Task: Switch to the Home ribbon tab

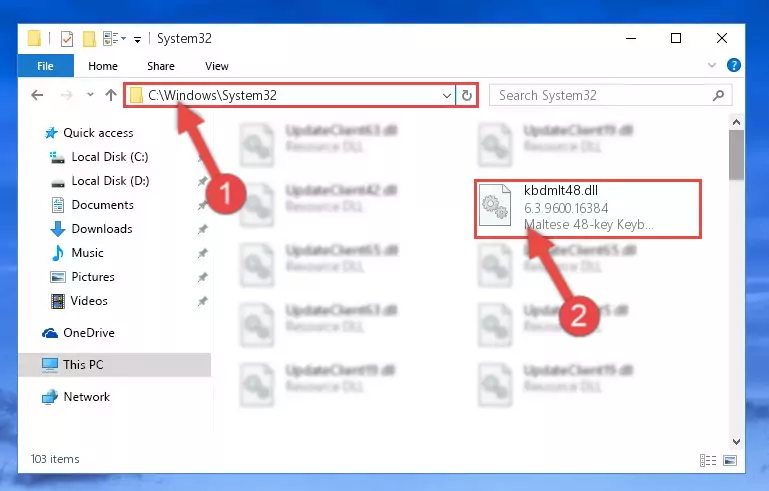Action: [x=103, y=66]
